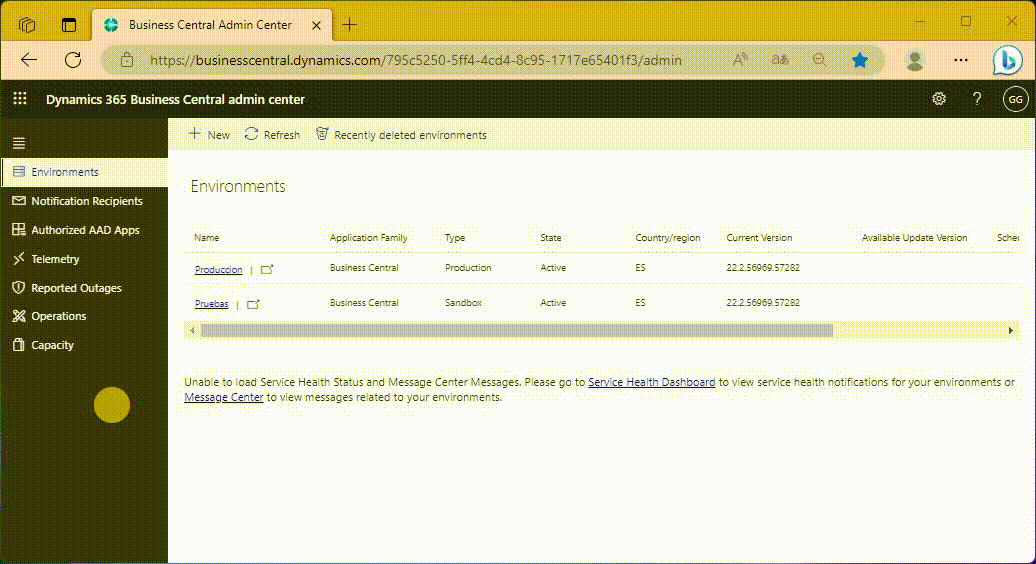Go to Notification Recipients
Viewport: 1036px width, 564px height.
point(86,201)
